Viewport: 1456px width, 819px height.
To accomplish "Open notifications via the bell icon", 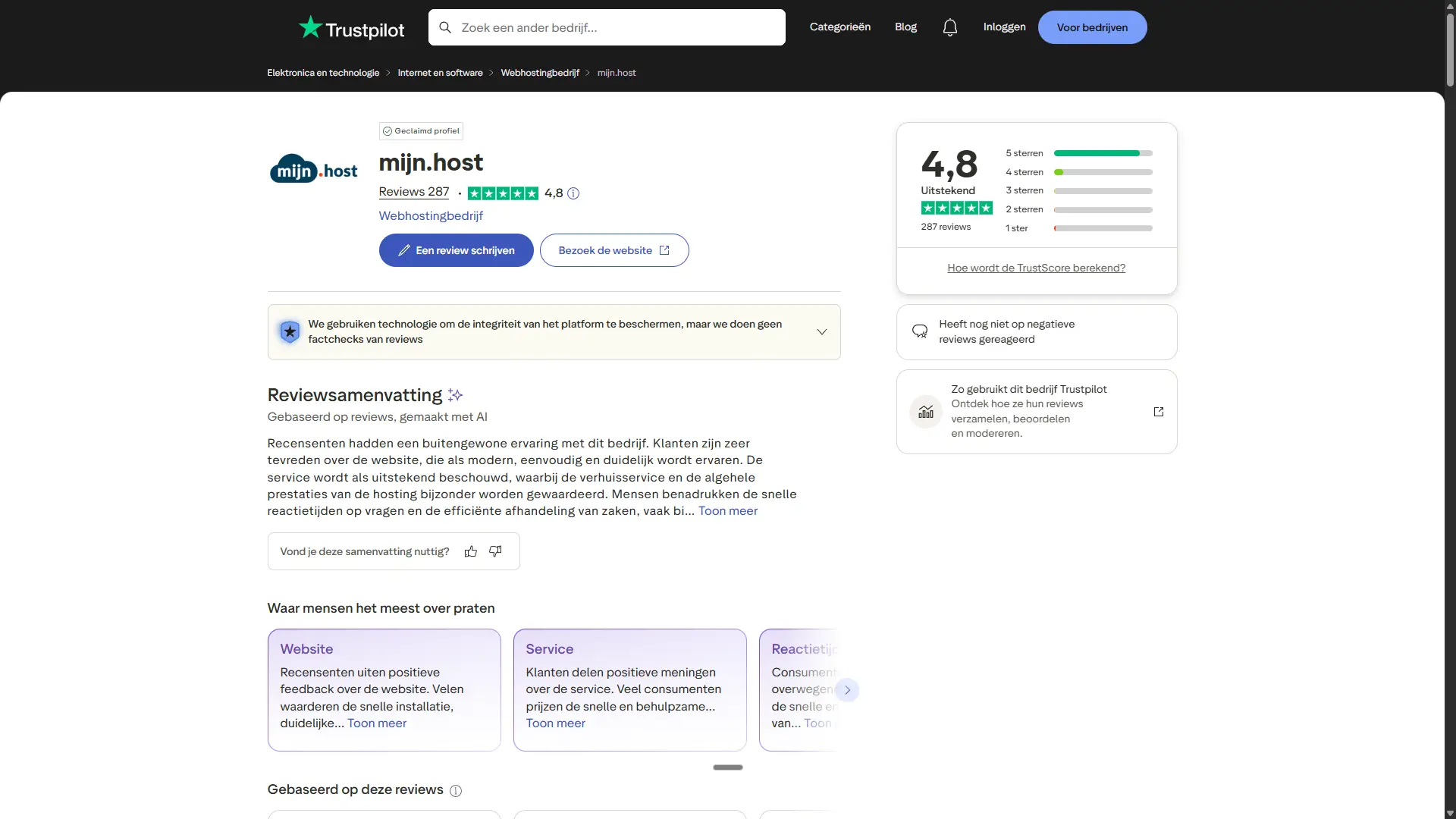I will click(949, 27).
